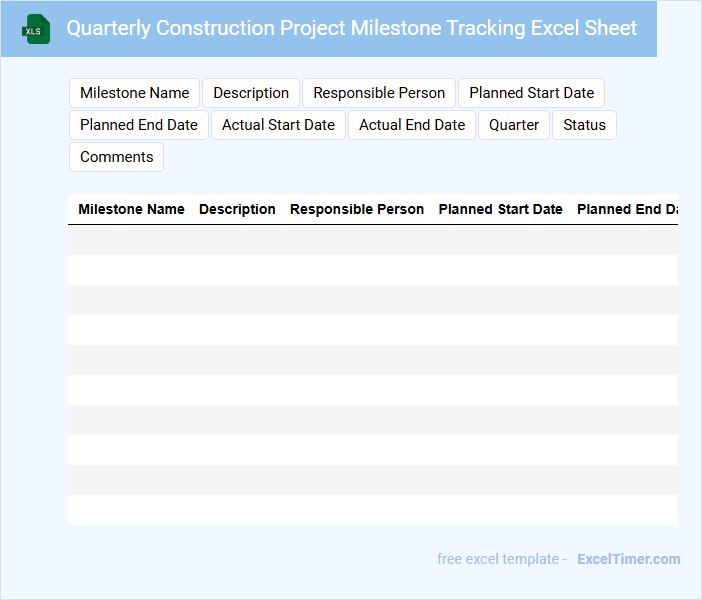Select the Responsible Person column header

(357, 209)
